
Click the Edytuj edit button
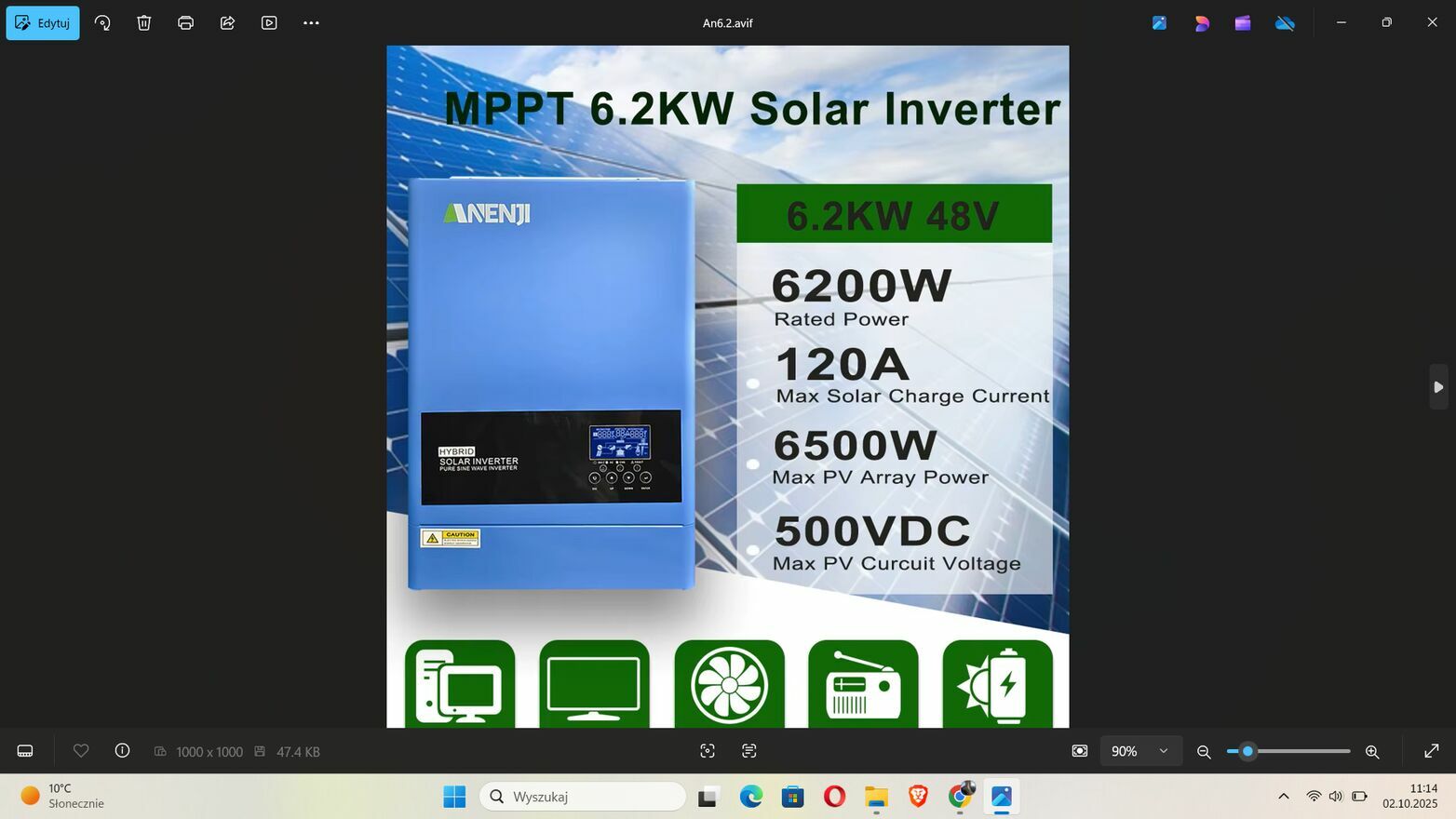(43, 23)
